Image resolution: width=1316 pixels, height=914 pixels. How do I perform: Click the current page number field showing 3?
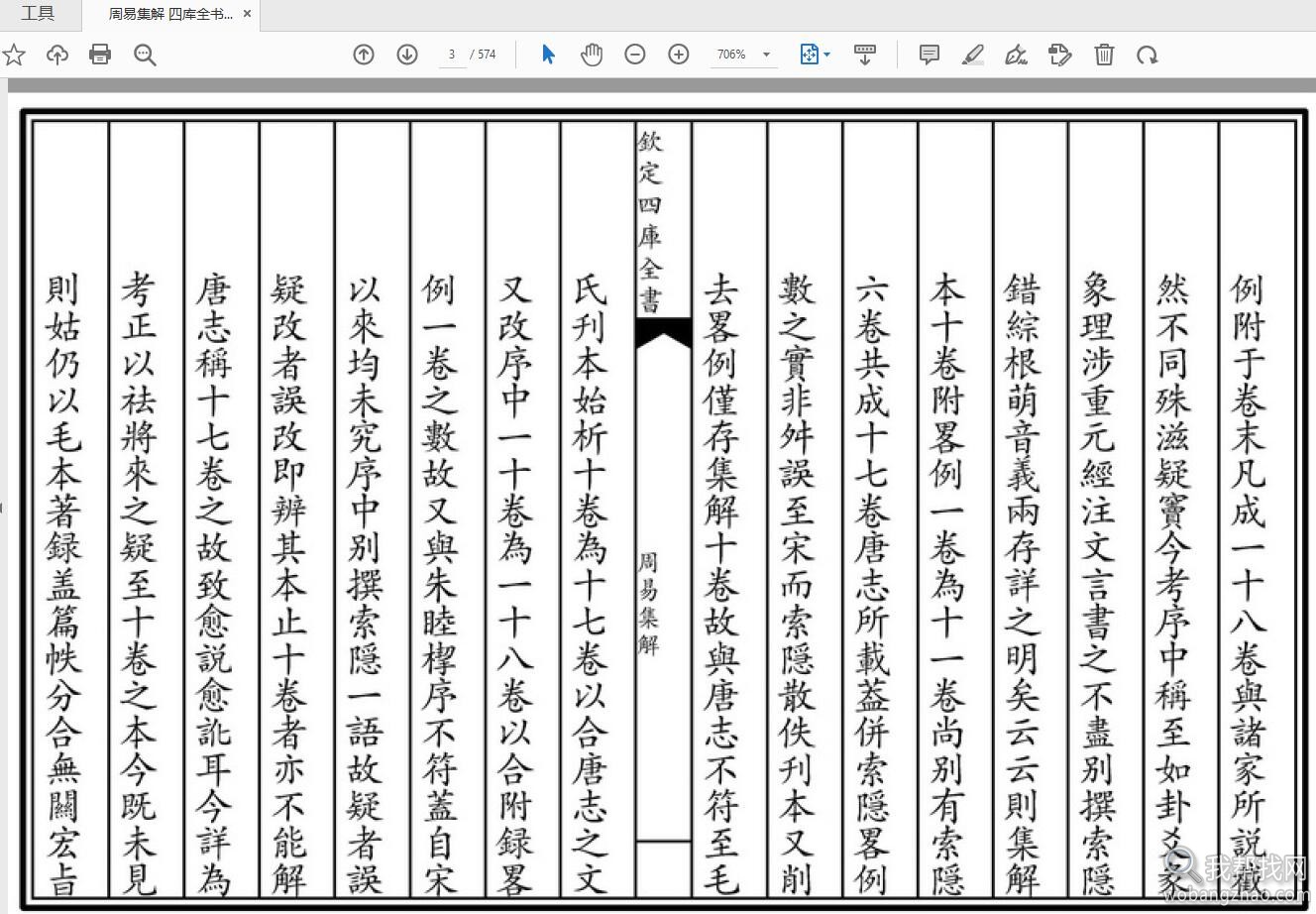click(452, 55)
